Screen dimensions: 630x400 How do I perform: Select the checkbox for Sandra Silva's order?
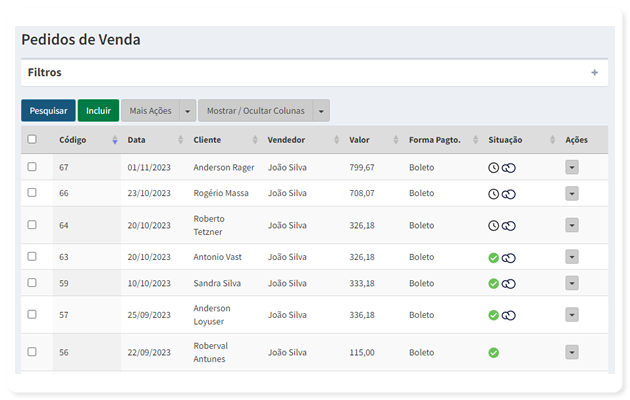coord(32,283)
